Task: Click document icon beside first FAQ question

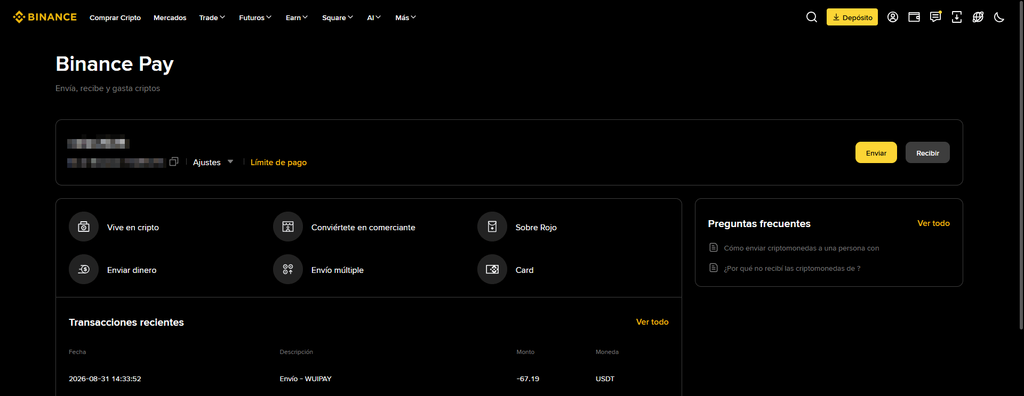Action: point(713,248)
